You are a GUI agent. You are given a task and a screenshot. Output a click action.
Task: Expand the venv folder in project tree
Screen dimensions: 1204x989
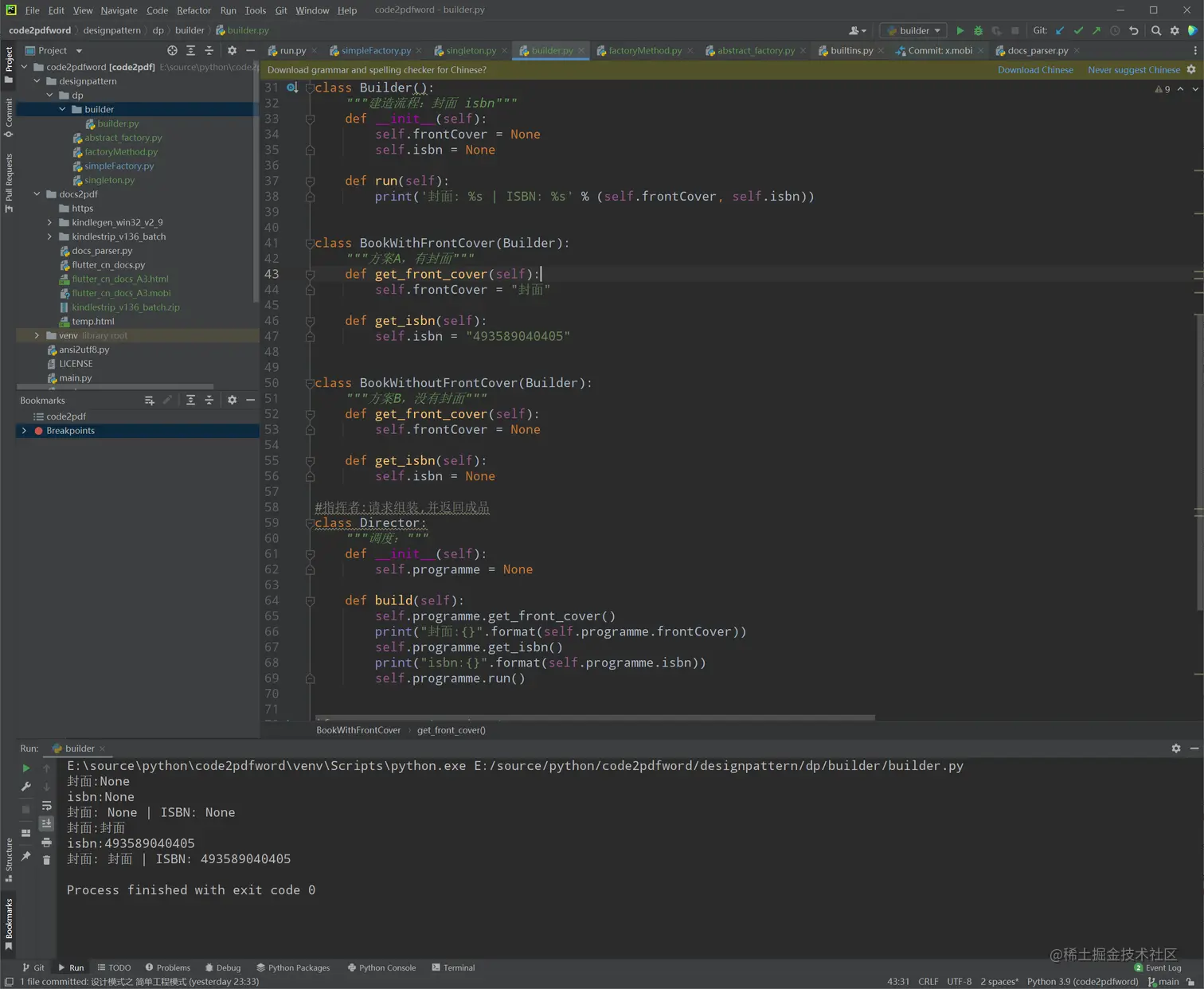tap(37, 335)
